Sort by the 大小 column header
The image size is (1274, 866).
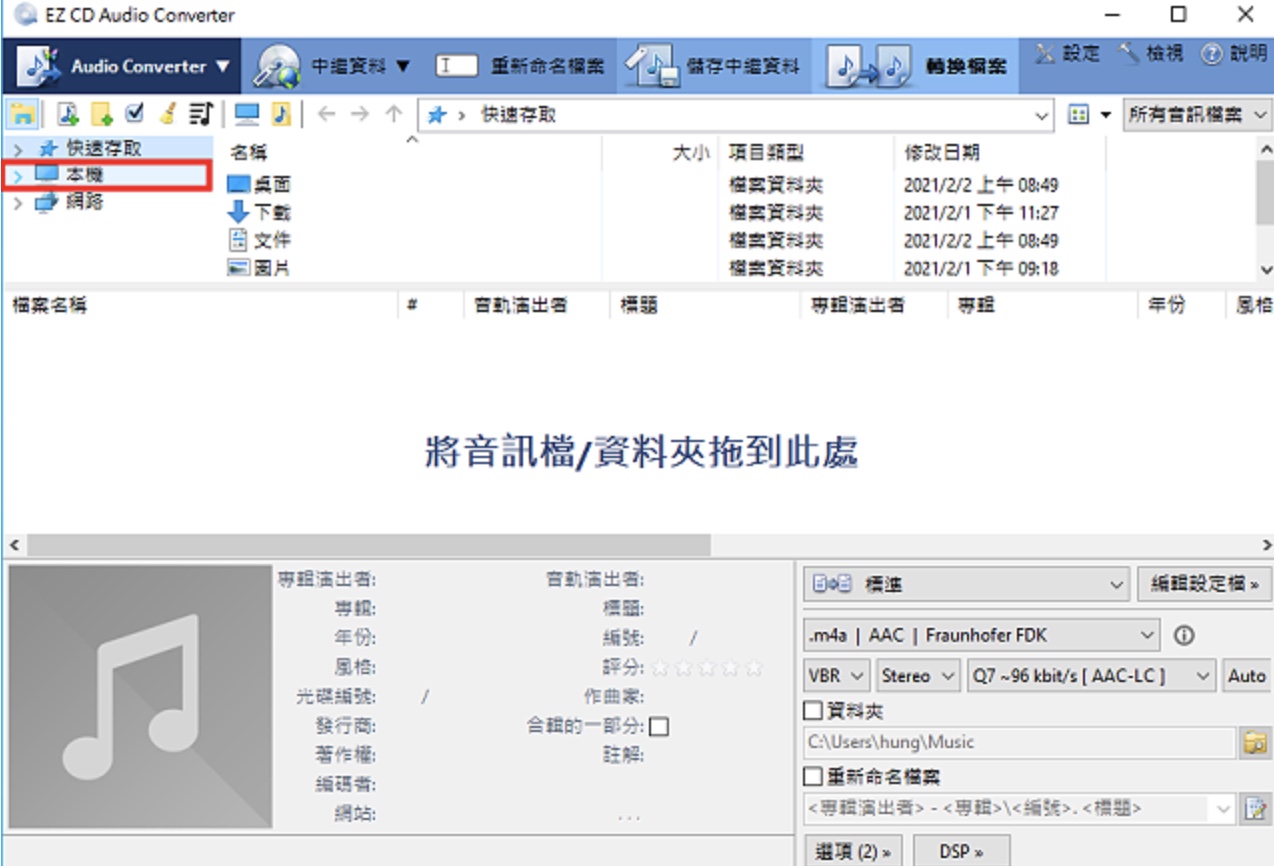690,153
